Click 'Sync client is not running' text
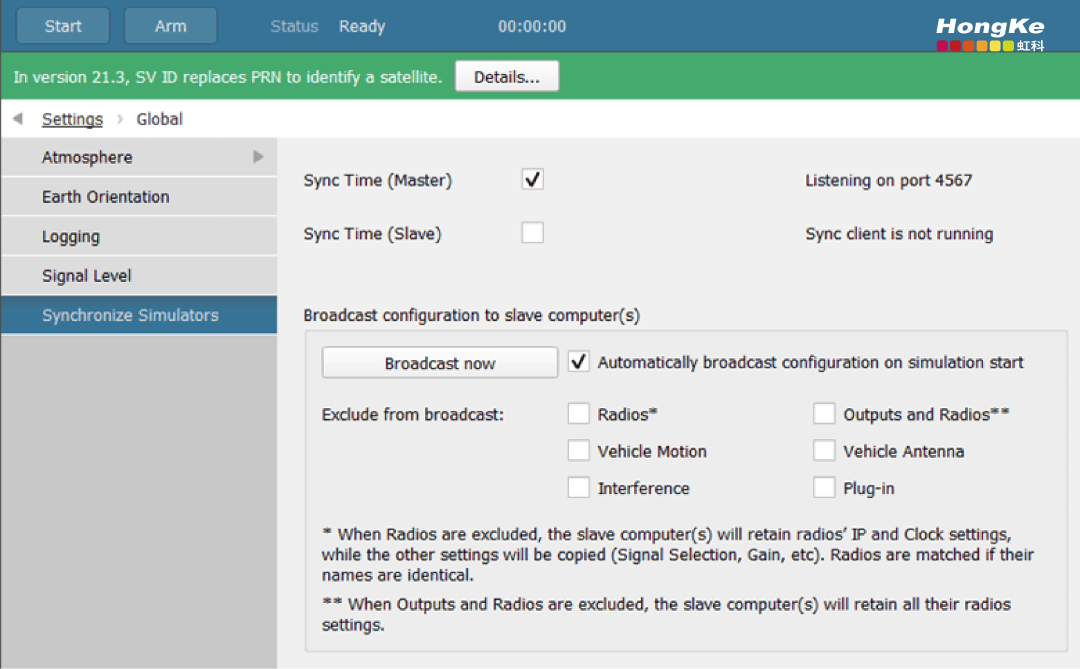Viewport: 1080px width, 669px height. pos(899,234)
